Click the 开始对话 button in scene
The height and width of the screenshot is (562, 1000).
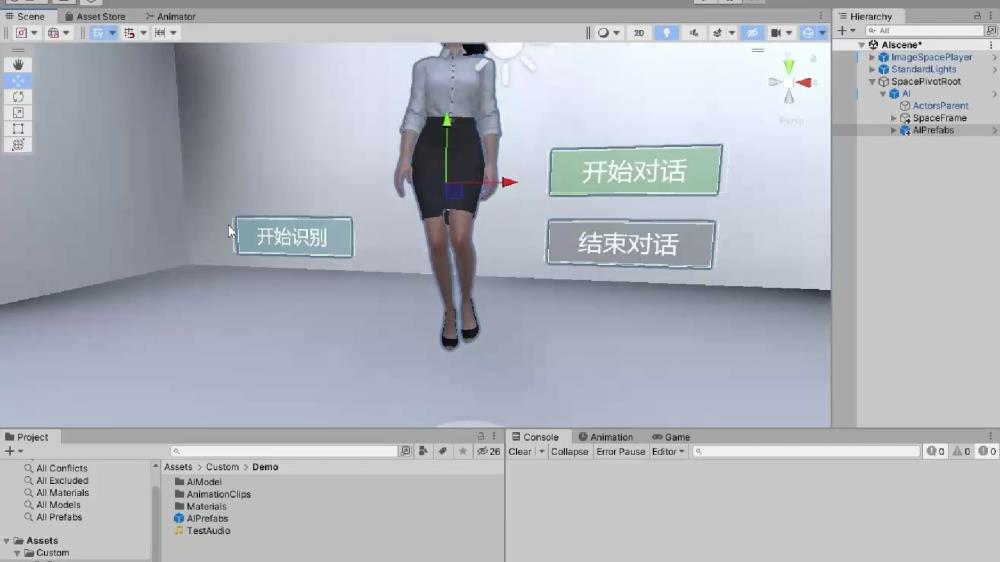point(635,171)
